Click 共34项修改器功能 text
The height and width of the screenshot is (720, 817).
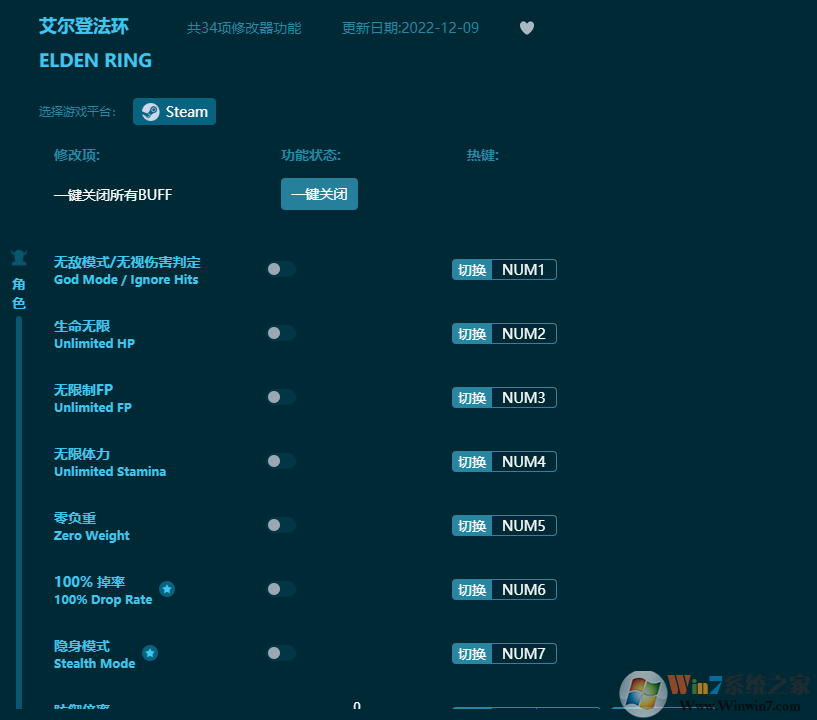click(x=244, y=28)
